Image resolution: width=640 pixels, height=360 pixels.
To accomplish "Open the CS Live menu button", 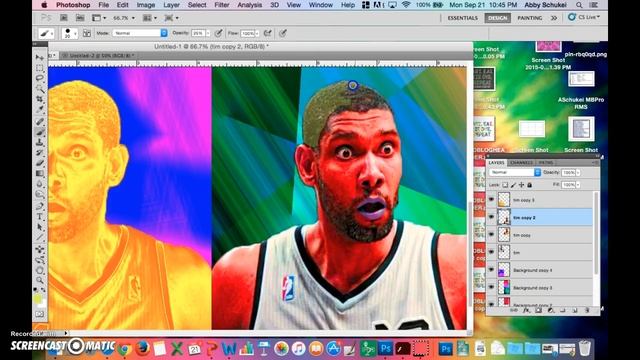I will coord(584,17).
